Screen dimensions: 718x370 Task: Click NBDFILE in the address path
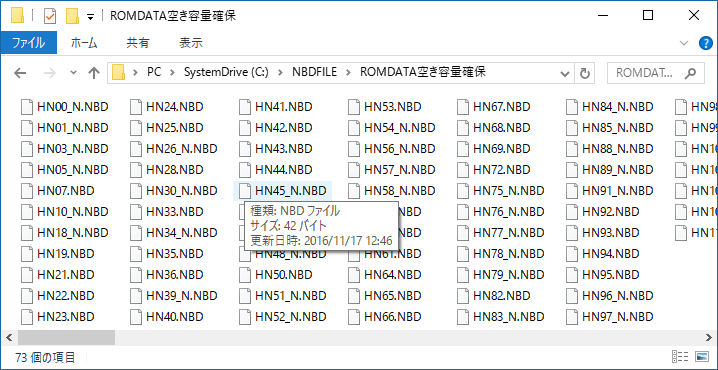tap(315, 72)
